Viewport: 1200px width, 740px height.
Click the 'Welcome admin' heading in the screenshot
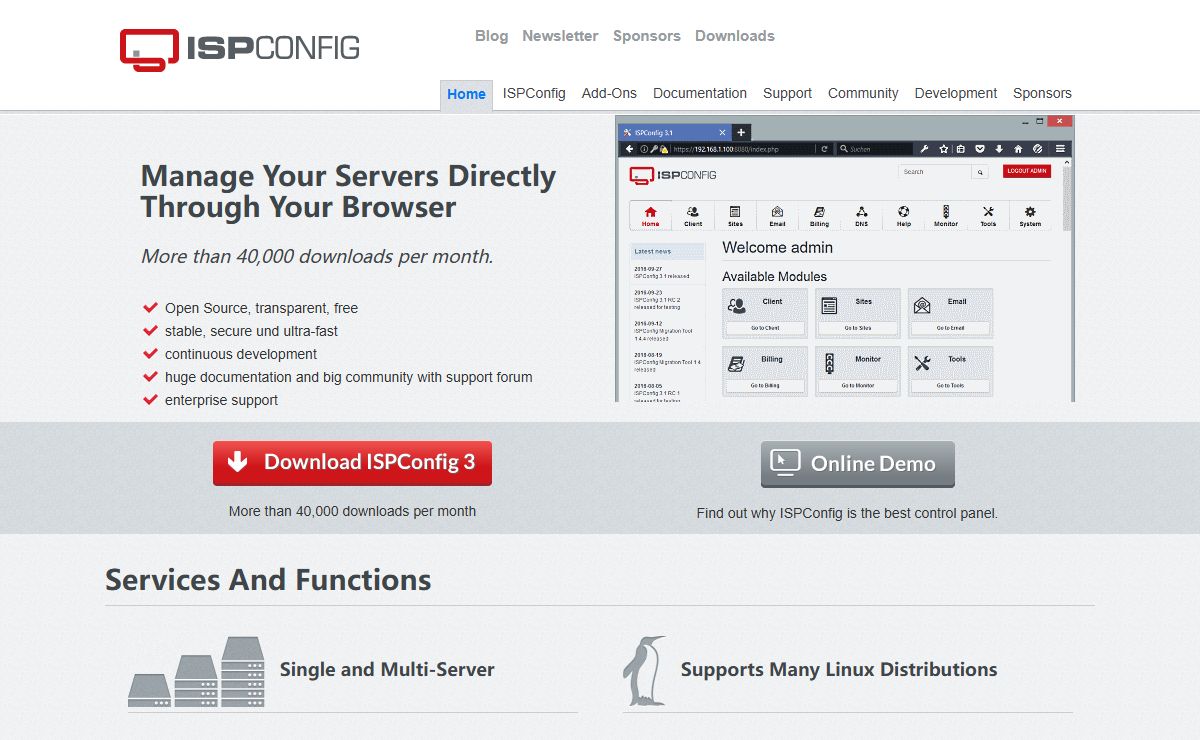point(777,248)
